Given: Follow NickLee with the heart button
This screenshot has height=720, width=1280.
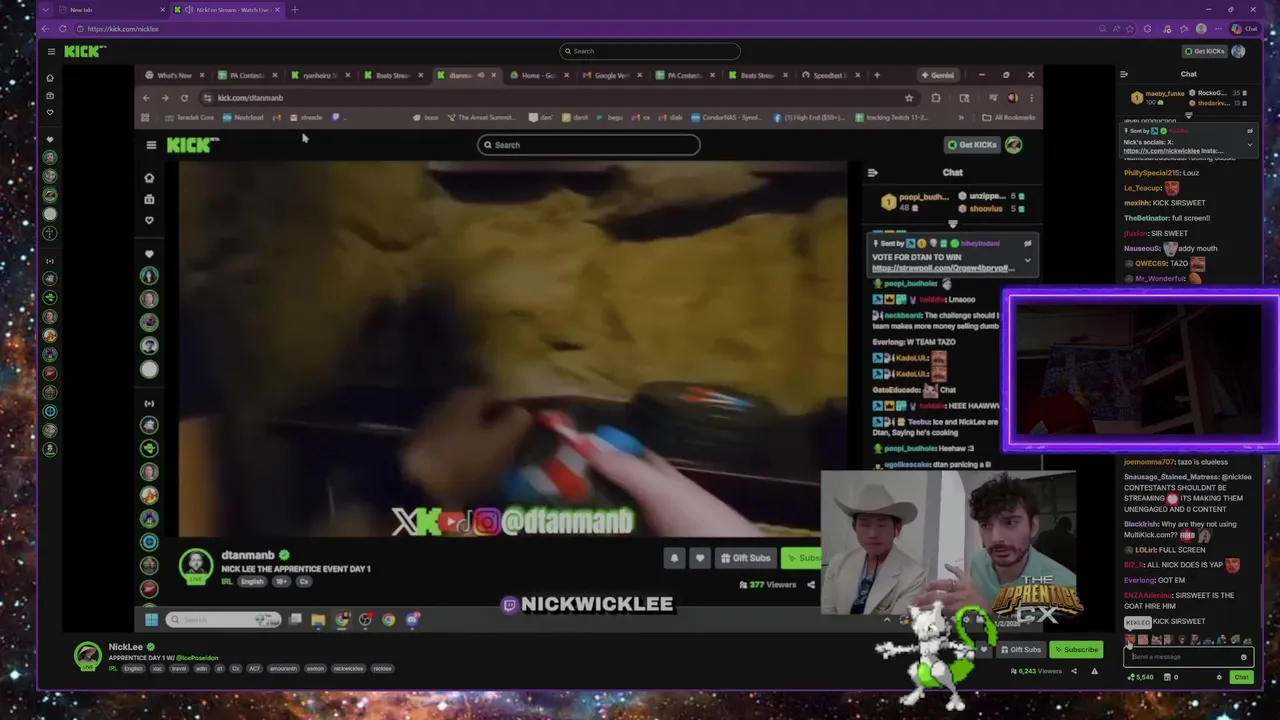Looking at the screenshot, I should pos(983,649).
